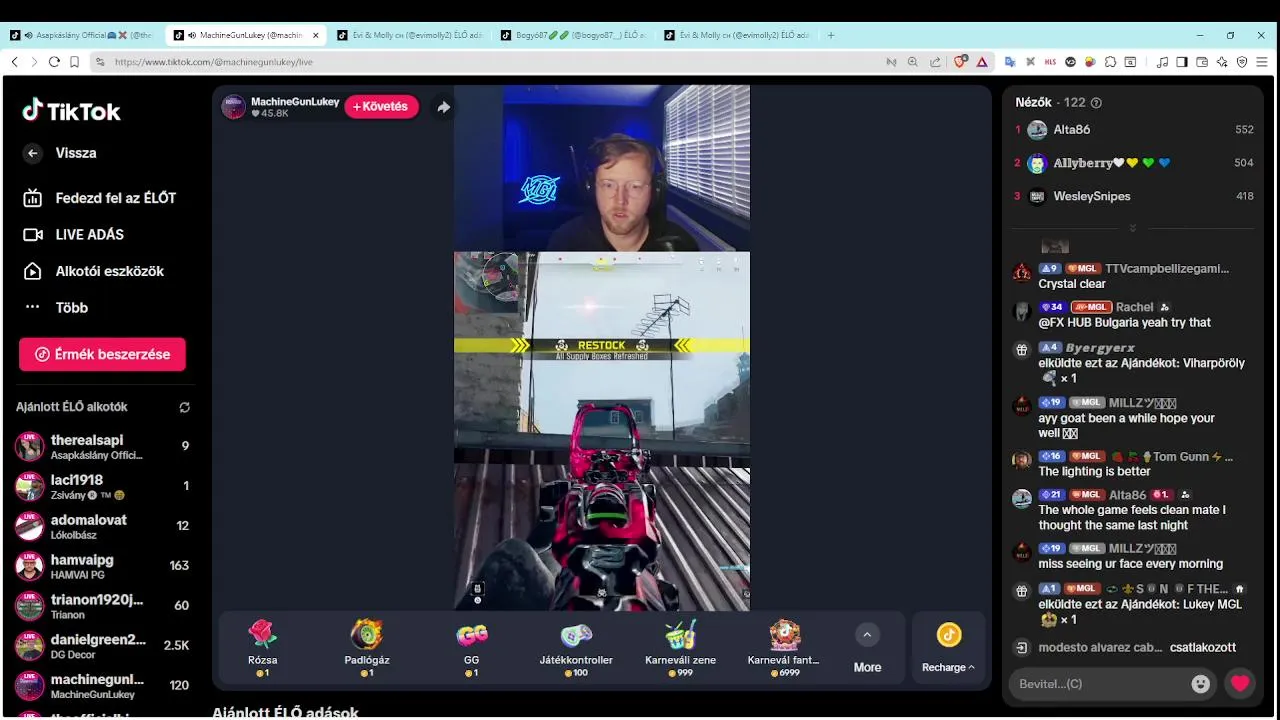The image size is (1280, 720).
Task: Click MachineGunLukey streamer avatar
Action: click(233, 107)
